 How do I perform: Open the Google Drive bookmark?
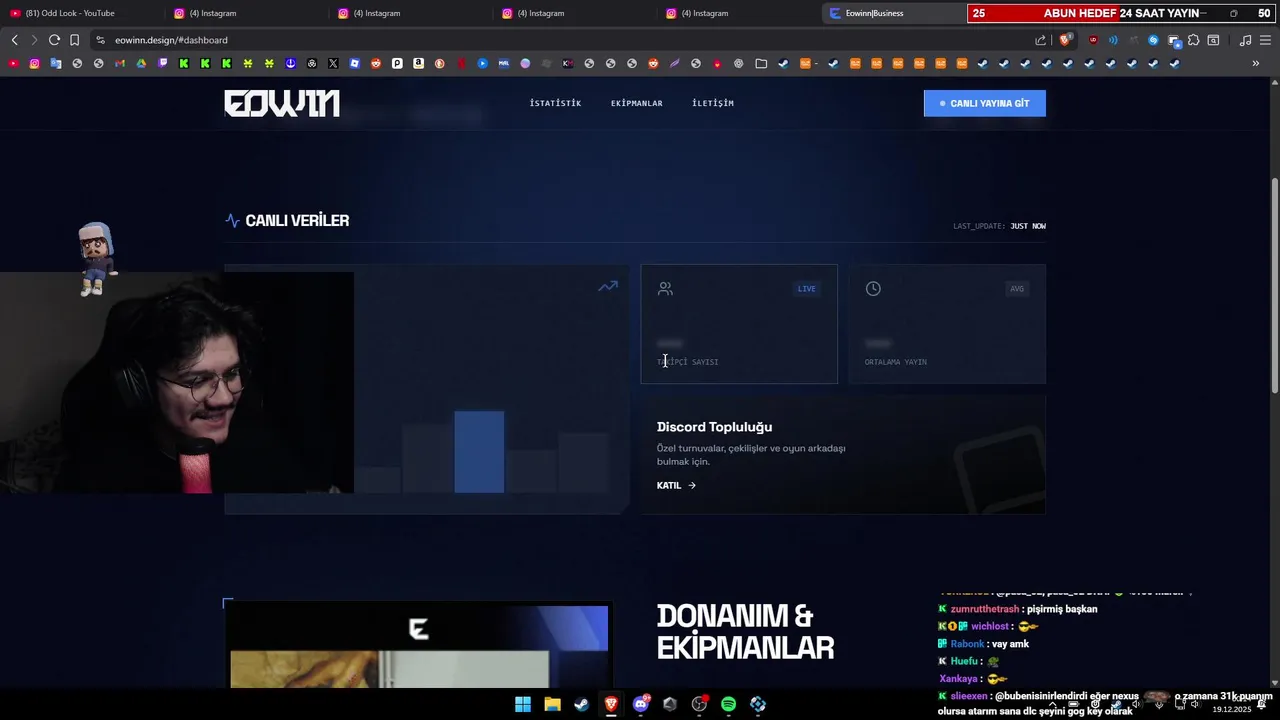click(x=141, y=63)
